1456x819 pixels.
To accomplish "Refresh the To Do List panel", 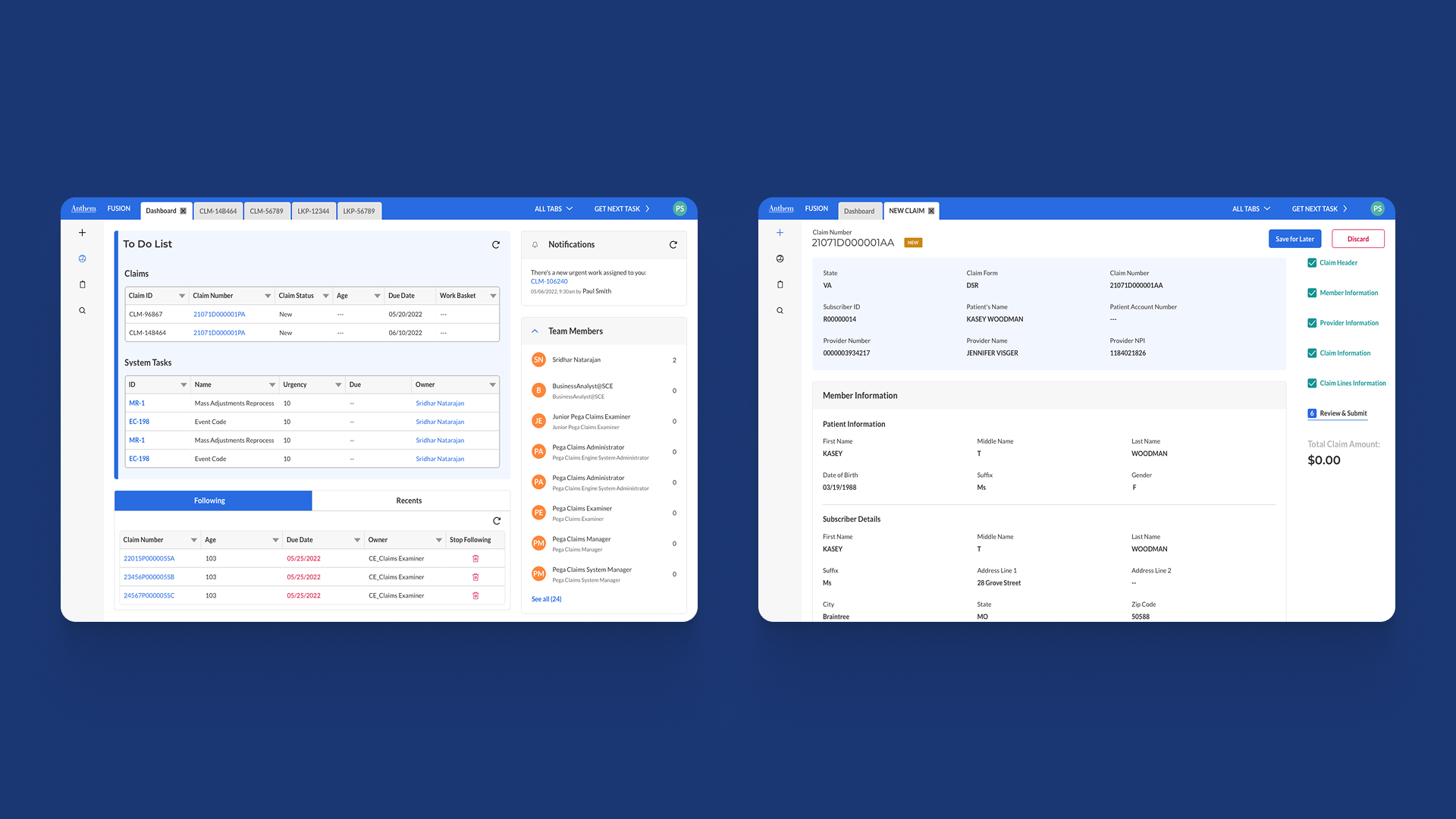I will (x=496, y=245).
